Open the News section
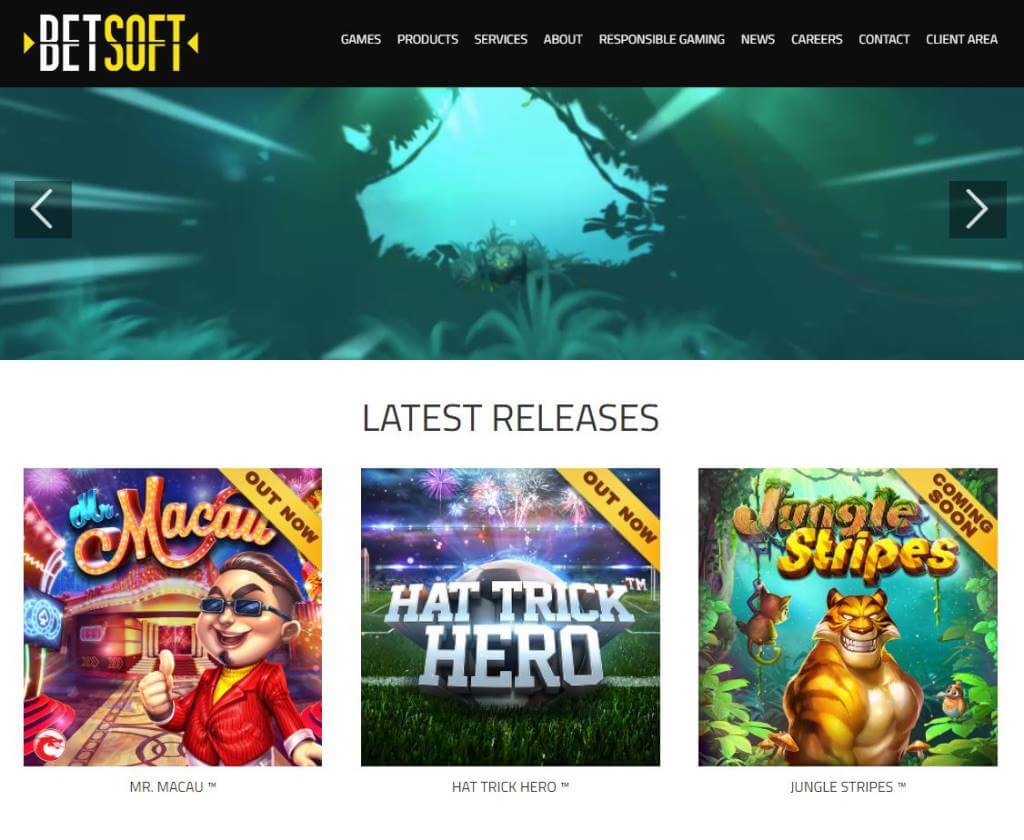The image size is (1024, 840). click(x=758, y=39)
